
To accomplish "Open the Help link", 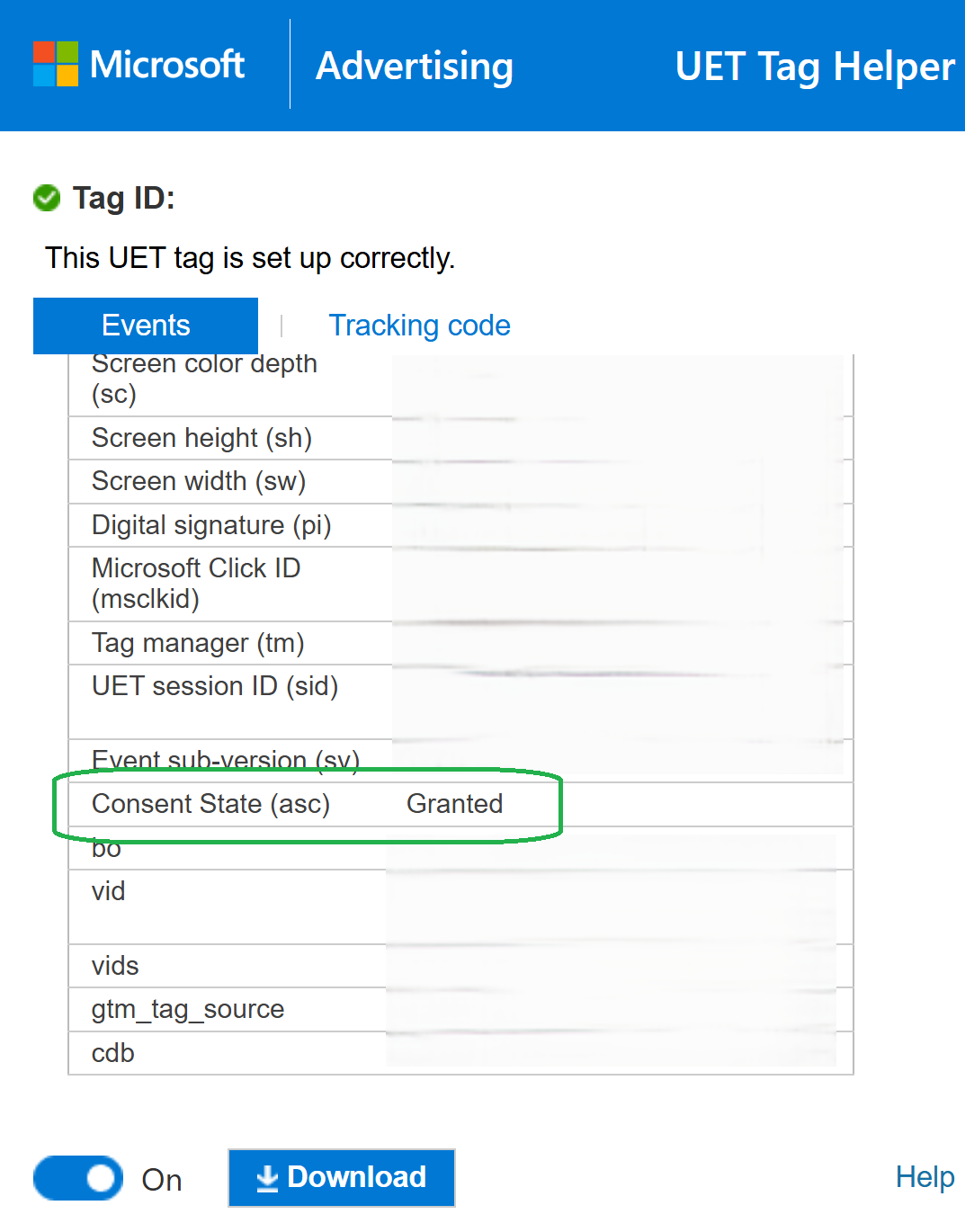I will [x=925, y=1177].
